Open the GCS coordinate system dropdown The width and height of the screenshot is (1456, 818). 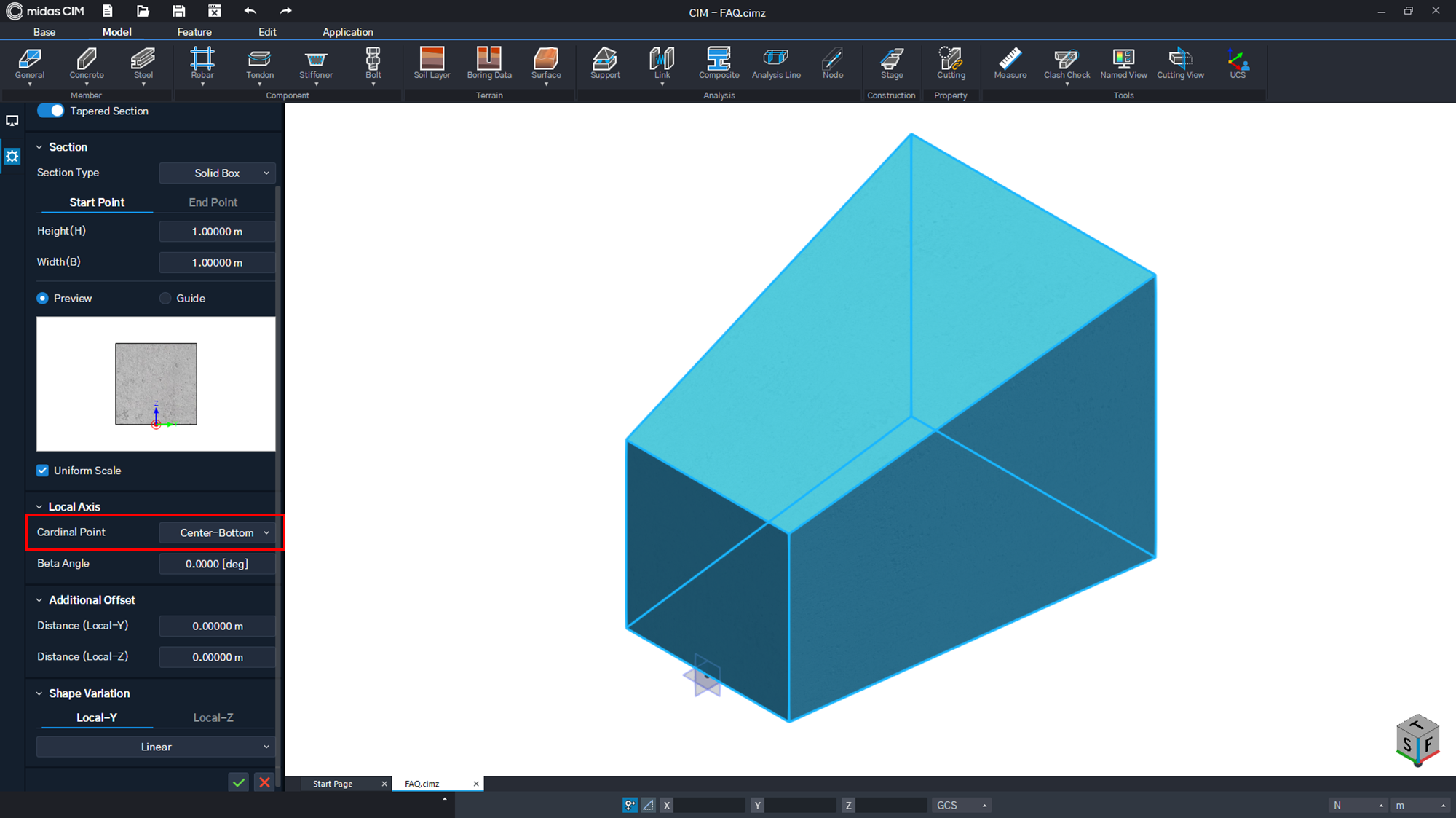(961, 805)
